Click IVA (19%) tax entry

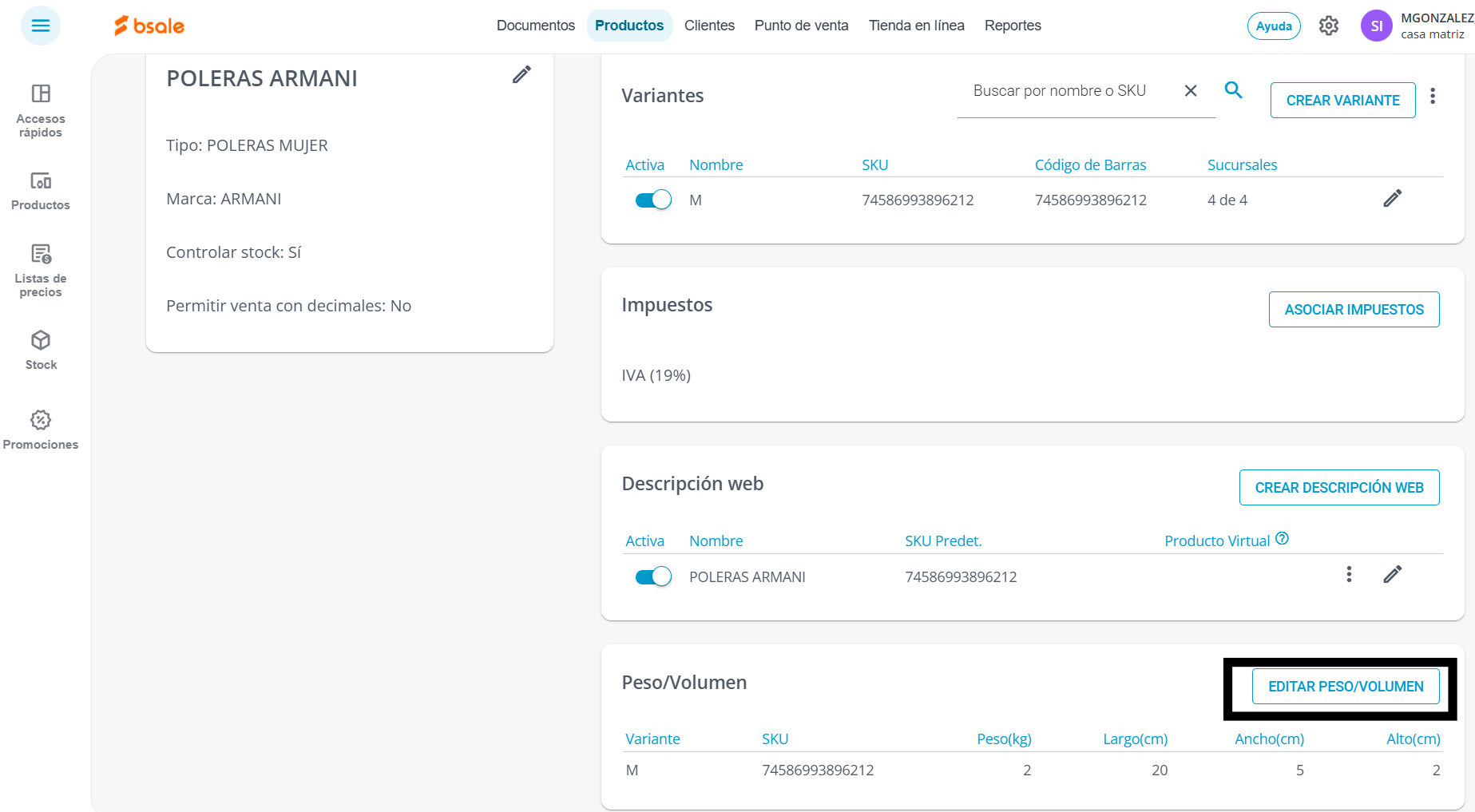coord(656,375)
